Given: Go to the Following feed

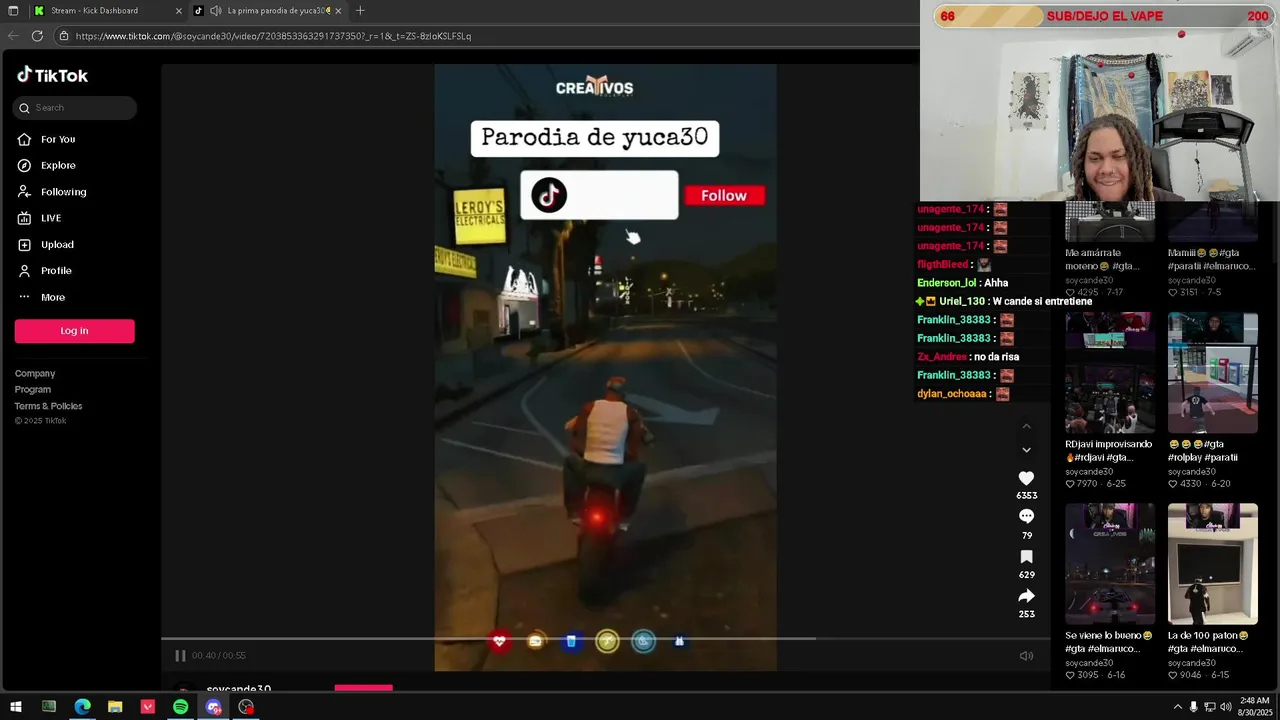Looking at the screenshot, I should click(63, 192).
